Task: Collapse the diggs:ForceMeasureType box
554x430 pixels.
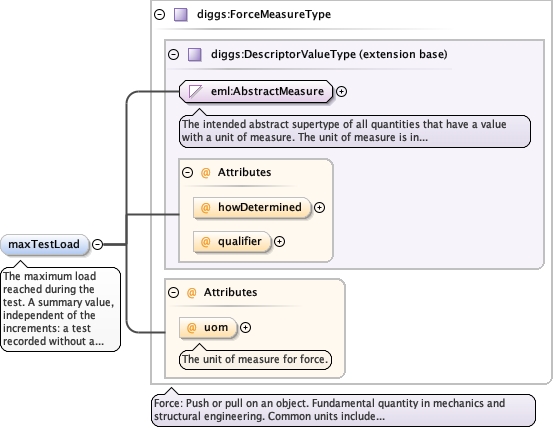Action: click(160, 14)
